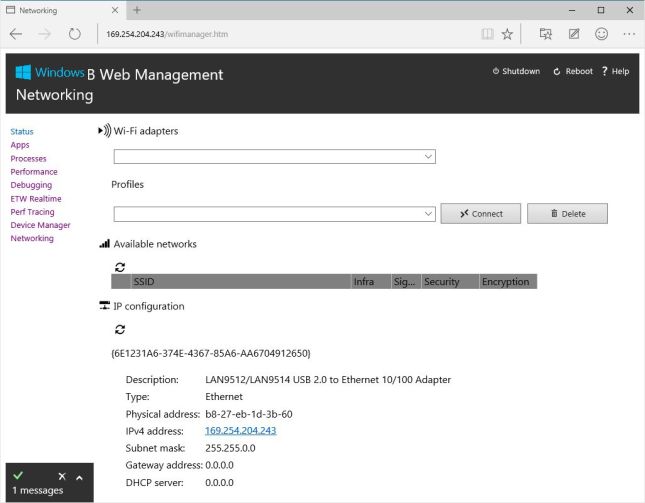Open reading view in address bar

tap(487, 34)
